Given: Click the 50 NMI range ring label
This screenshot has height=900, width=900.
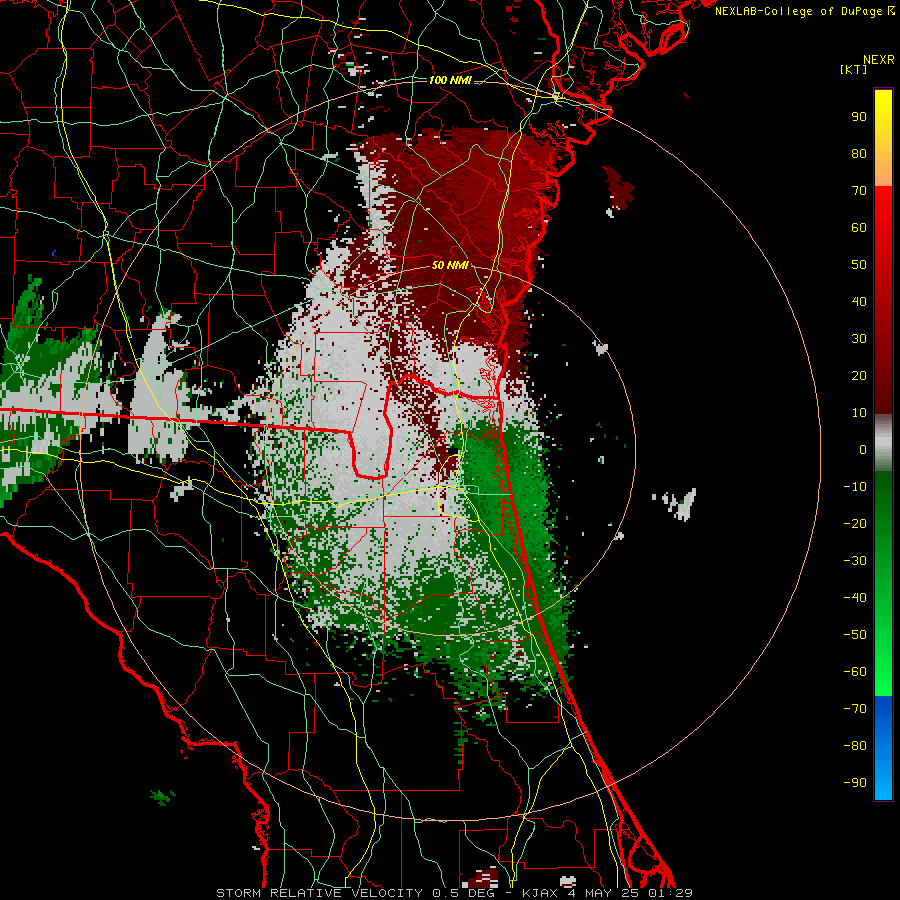Looking at the screenshot, I should [450, 265].
